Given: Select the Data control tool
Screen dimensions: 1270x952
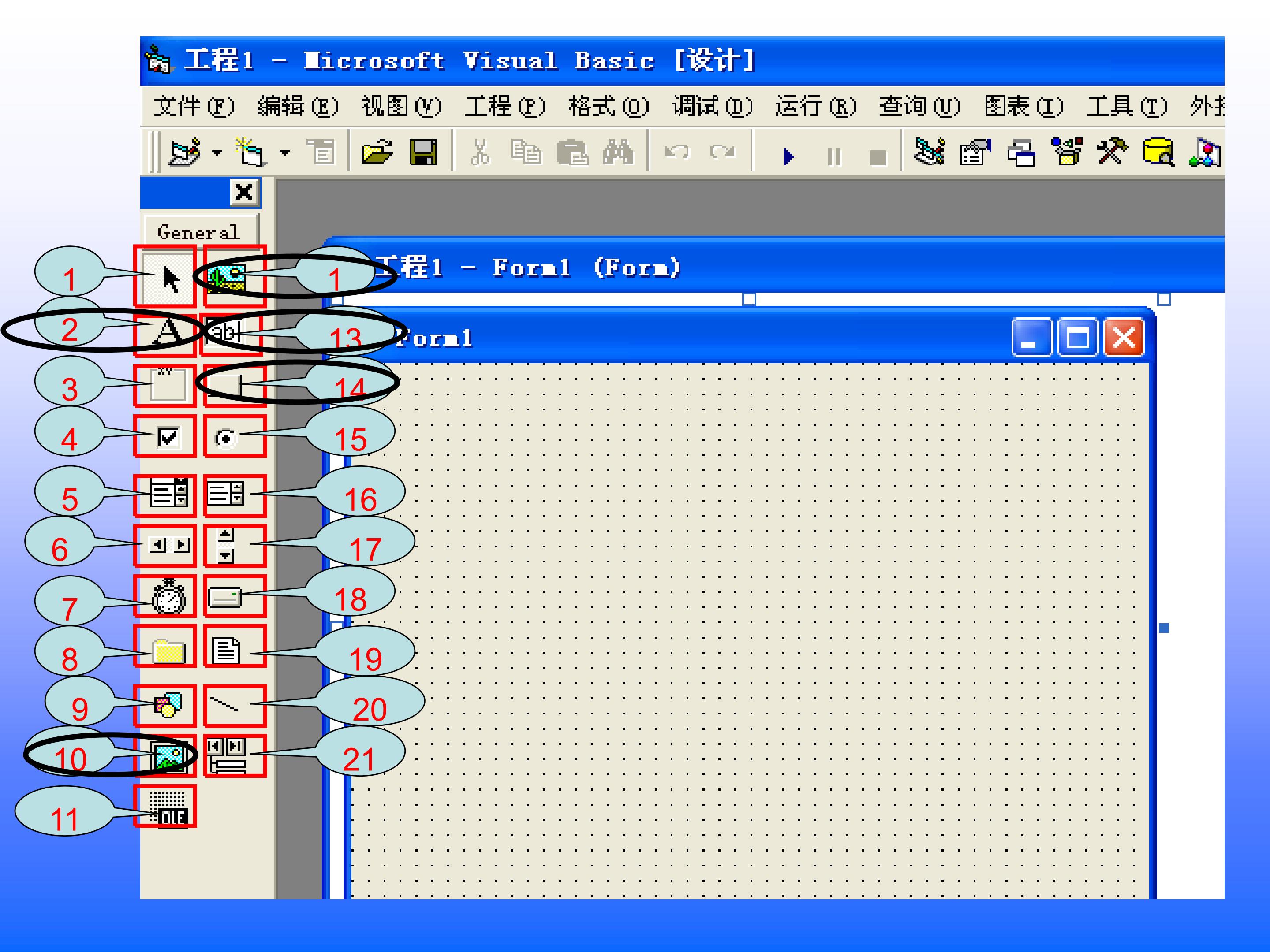Looking at the screenshot, I should (227, 756).
